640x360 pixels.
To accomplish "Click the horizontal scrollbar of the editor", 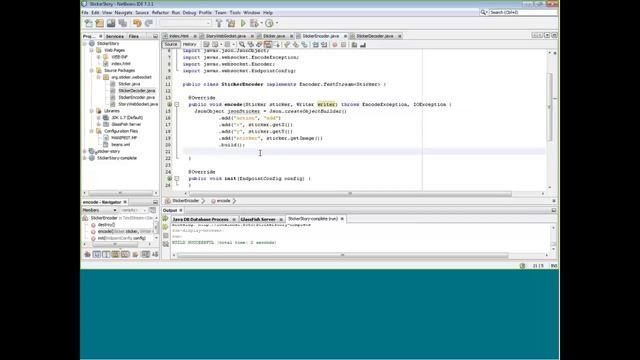I will [x=350, y=194].
